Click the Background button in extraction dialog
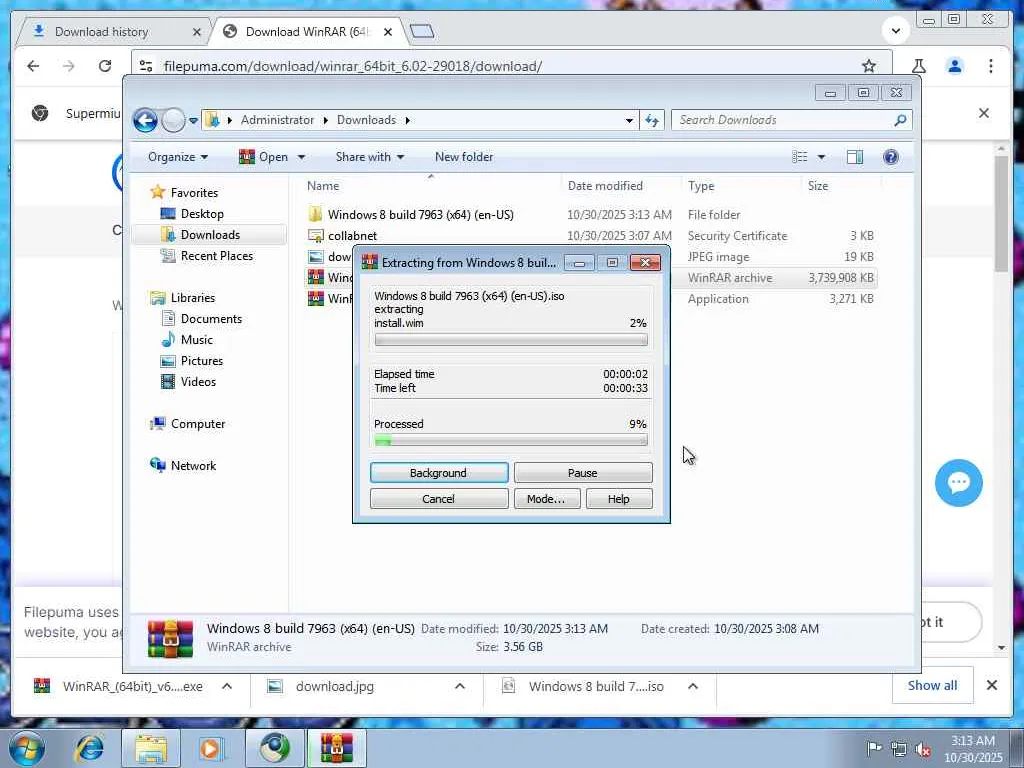 439,472
